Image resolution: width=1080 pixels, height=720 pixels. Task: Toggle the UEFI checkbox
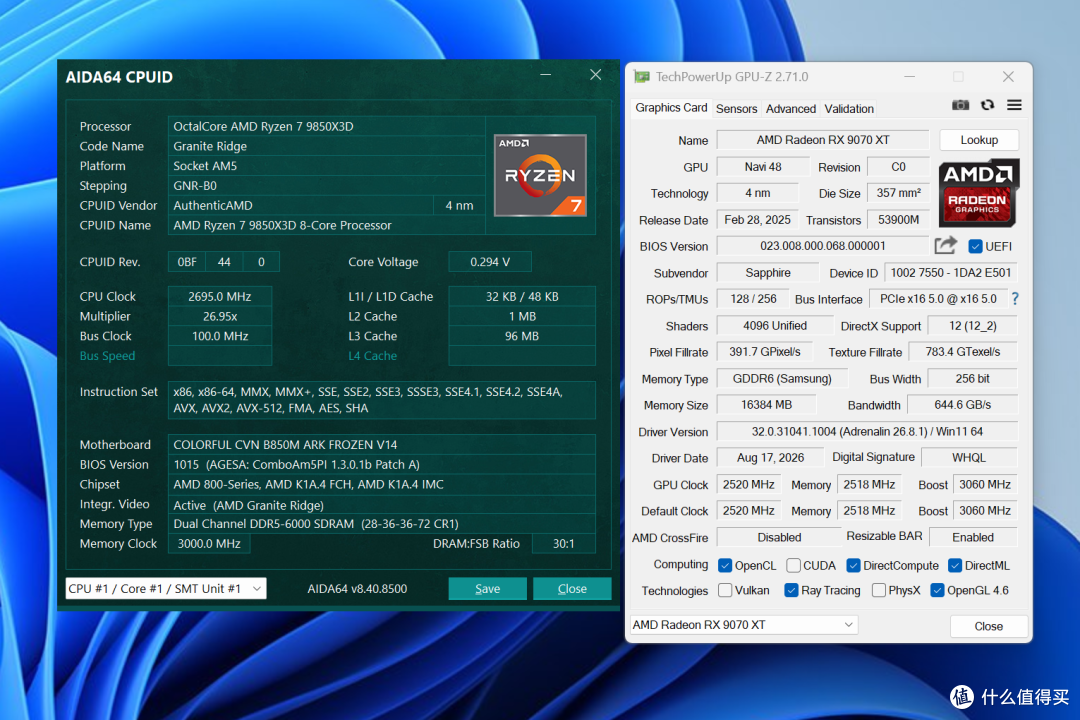coord(975,246)
